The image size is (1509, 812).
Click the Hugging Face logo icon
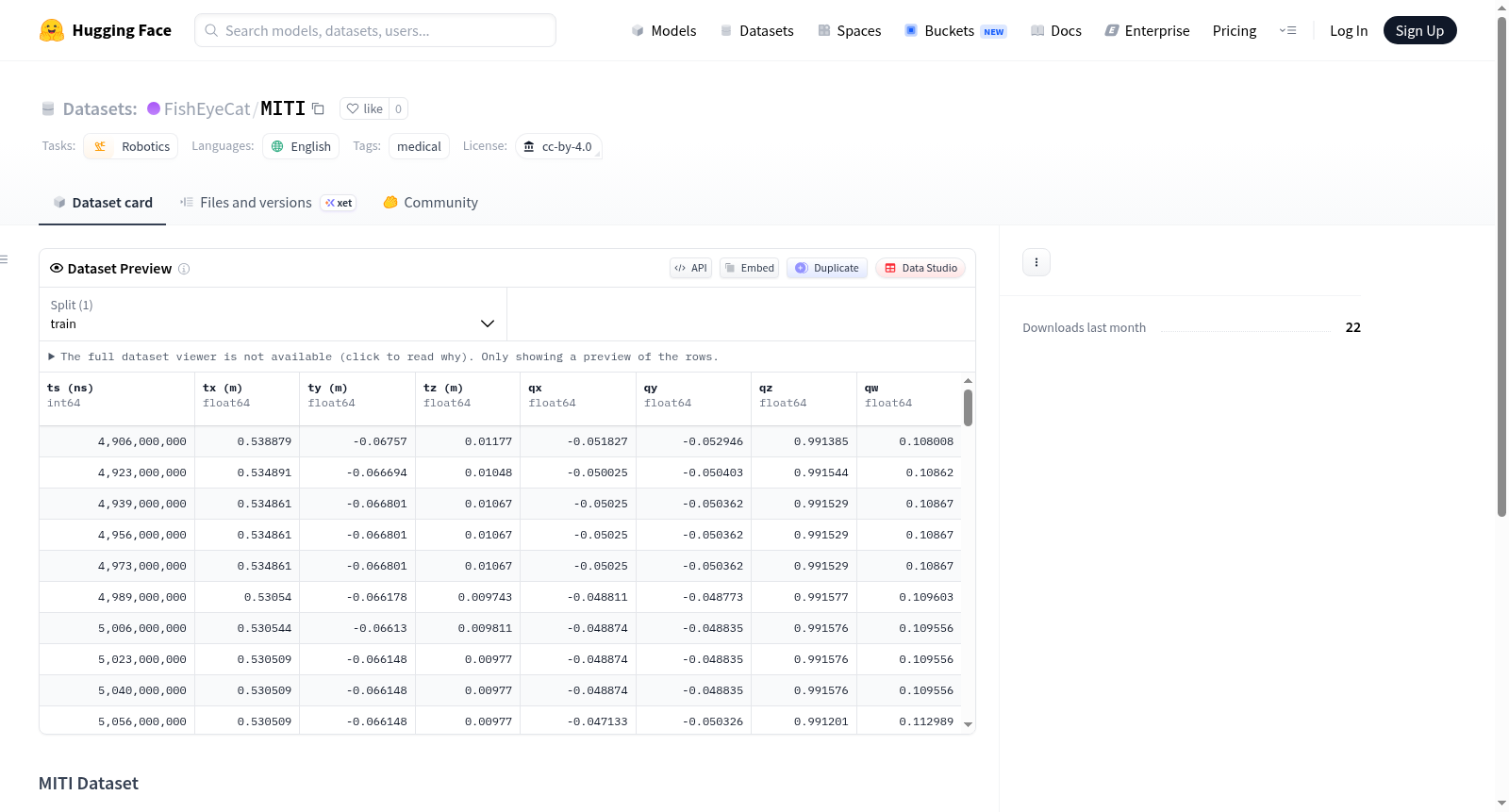[52, 30]
